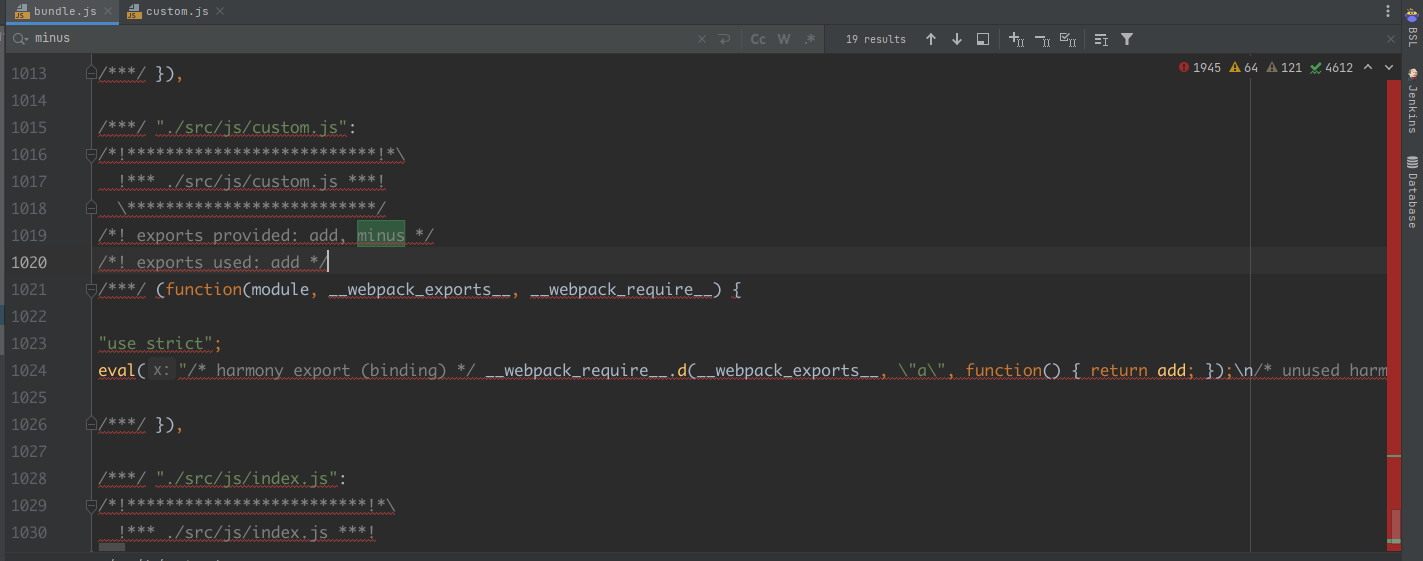Add selection for next occurrence
The height and width of the screenshot is (561, 1423).
click(1016, 39)
